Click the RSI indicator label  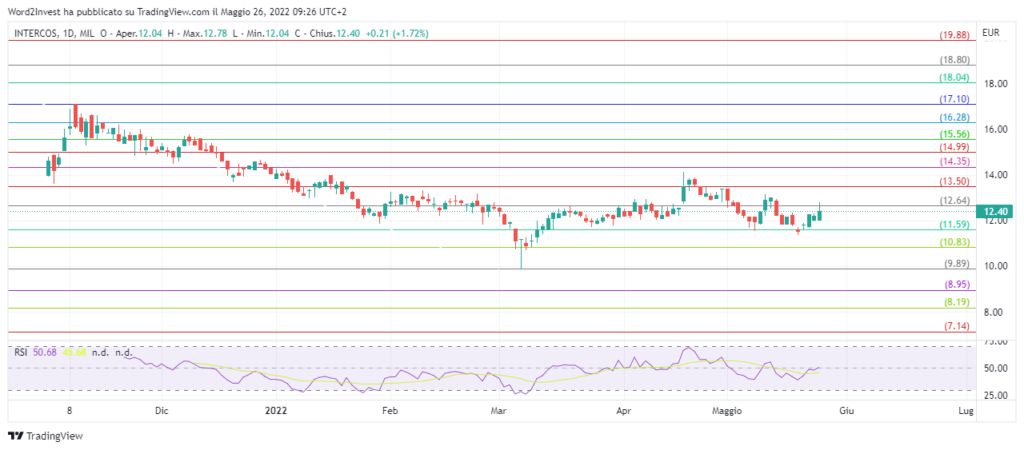[x=20, y=351]
